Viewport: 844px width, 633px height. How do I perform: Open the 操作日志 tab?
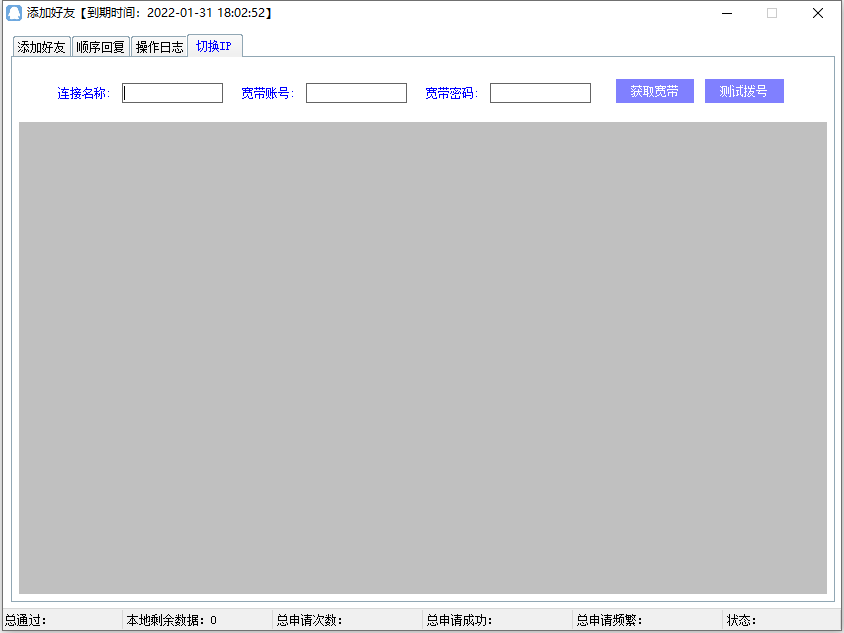click(x=160, y=47)
